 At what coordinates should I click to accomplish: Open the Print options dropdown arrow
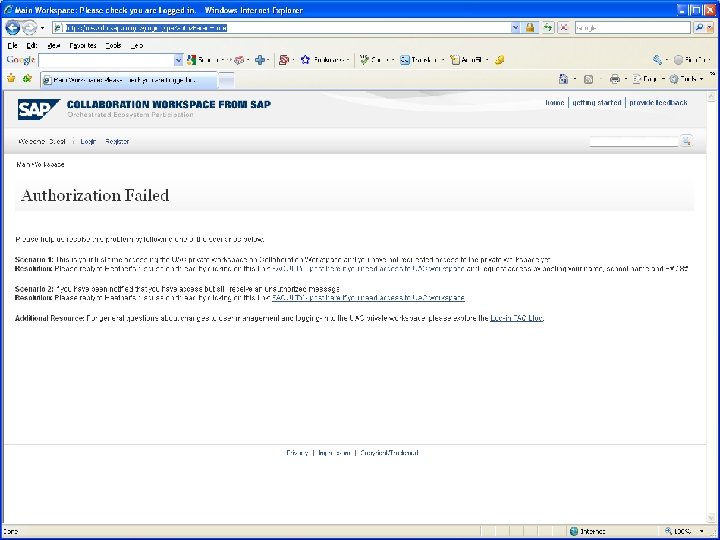625,79
